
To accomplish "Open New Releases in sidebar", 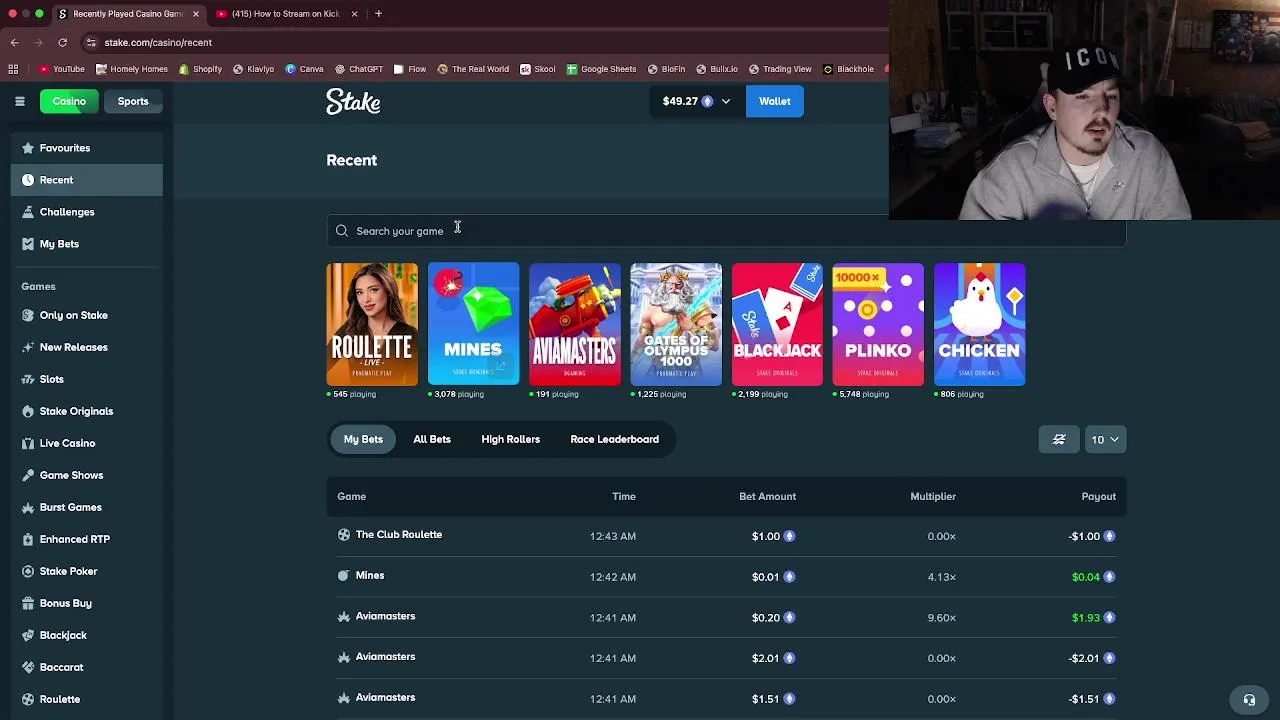I will [87, 347].
